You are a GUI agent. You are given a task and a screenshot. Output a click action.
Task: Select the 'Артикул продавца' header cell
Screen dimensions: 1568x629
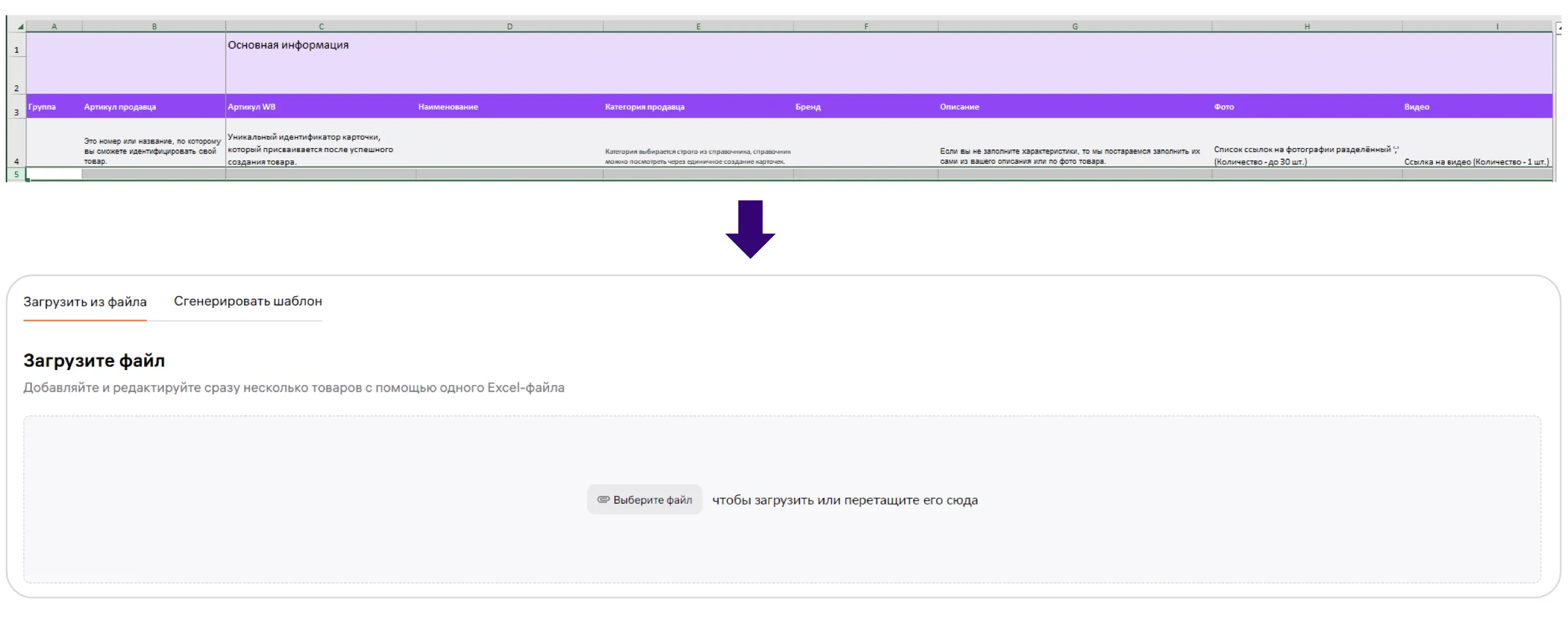pos(120,107)
